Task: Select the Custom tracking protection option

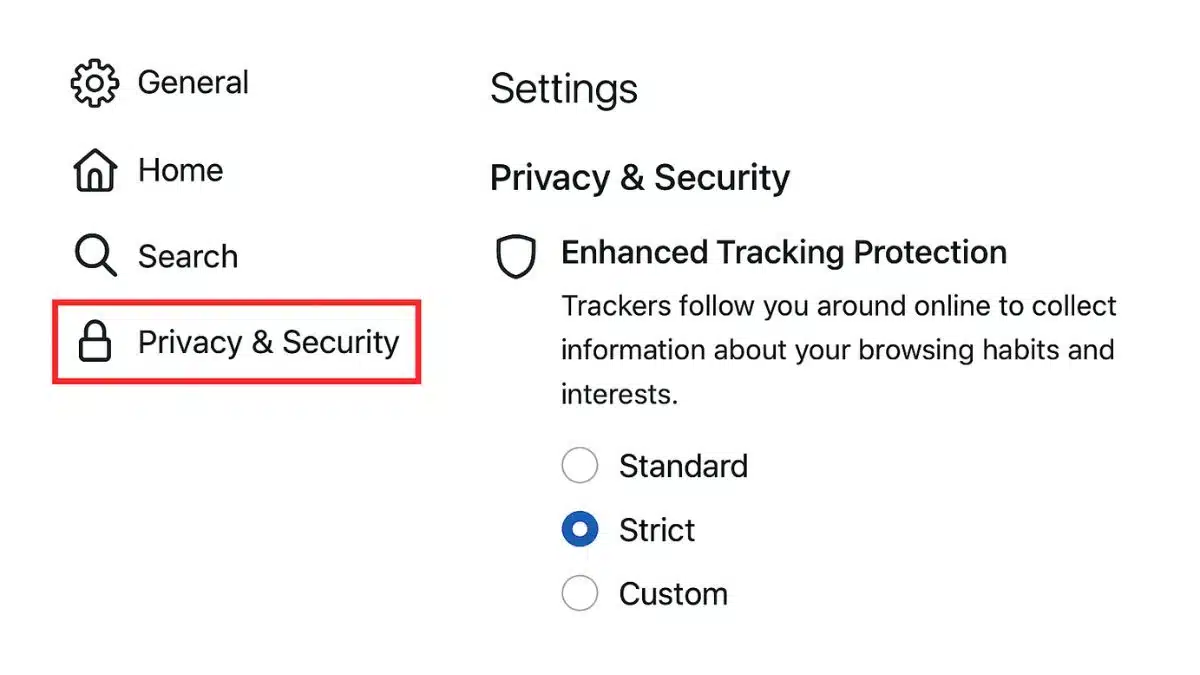Action: coord(580,593)
